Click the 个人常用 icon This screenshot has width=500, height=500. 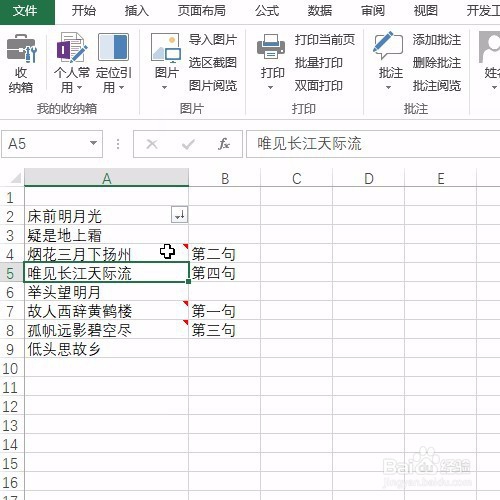(x=72, y=47)
